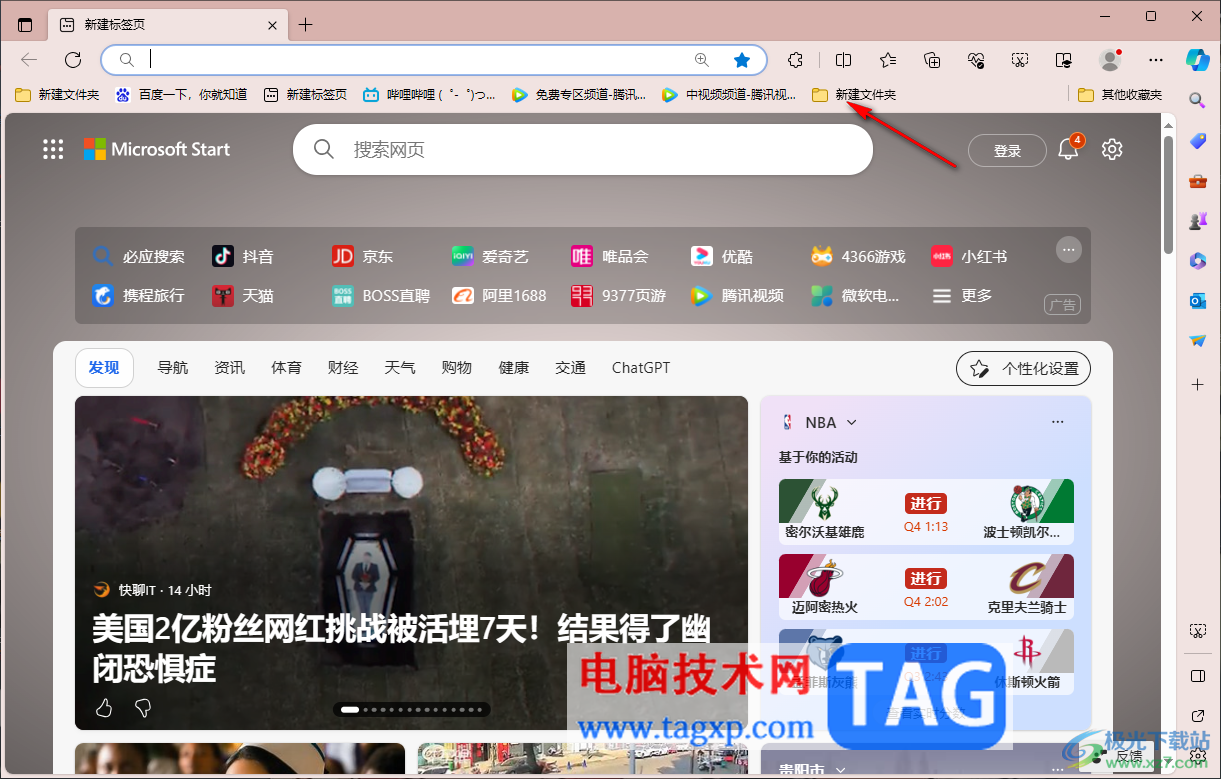Screen dimensions: 1221x779
Task: Open the 阿里1688 quick link
Action: [499, 296]
